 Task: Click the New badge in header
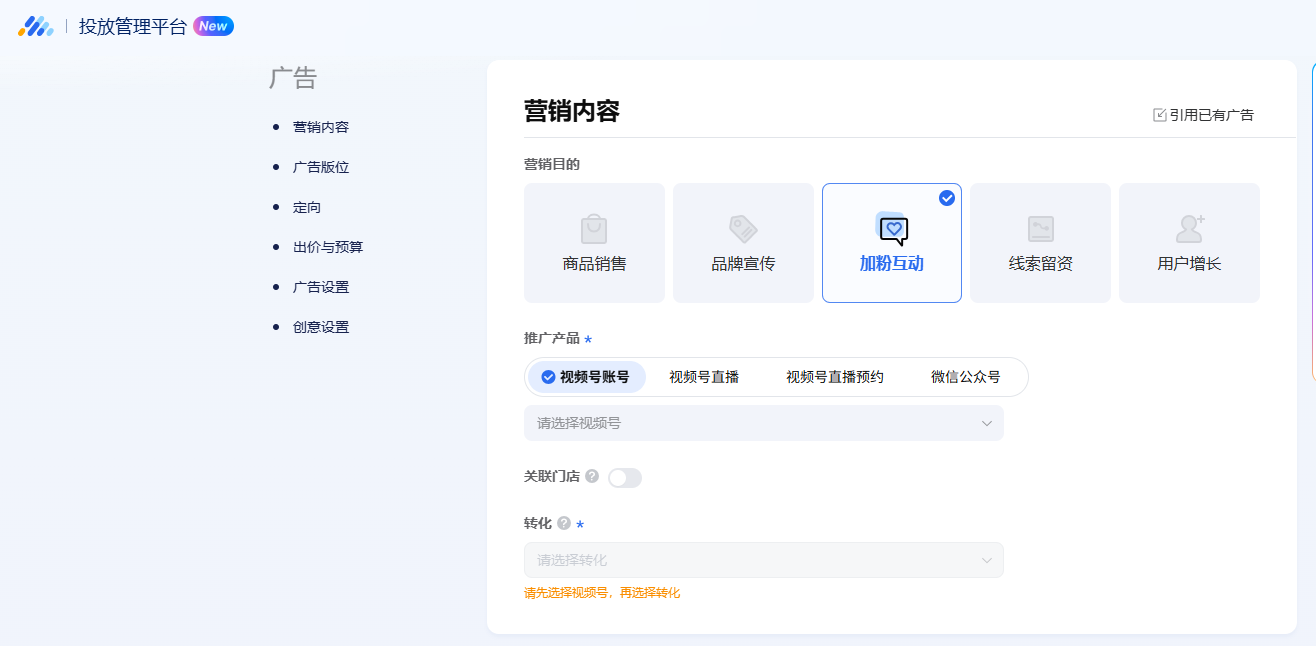[x=213, y=27]
